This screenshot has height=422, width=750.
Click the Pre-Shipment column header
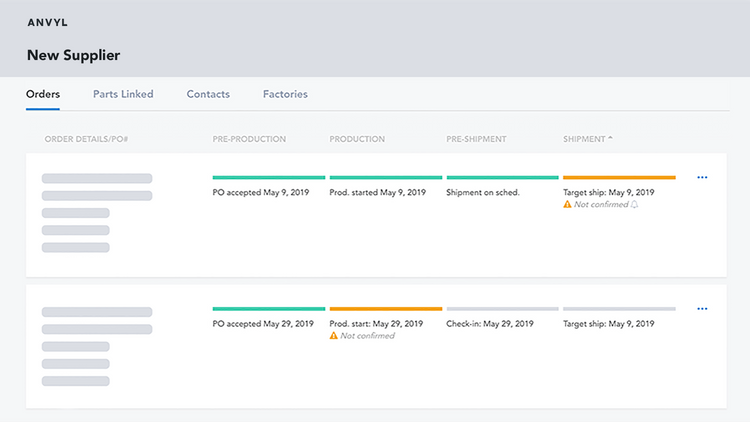pos(477,139)
